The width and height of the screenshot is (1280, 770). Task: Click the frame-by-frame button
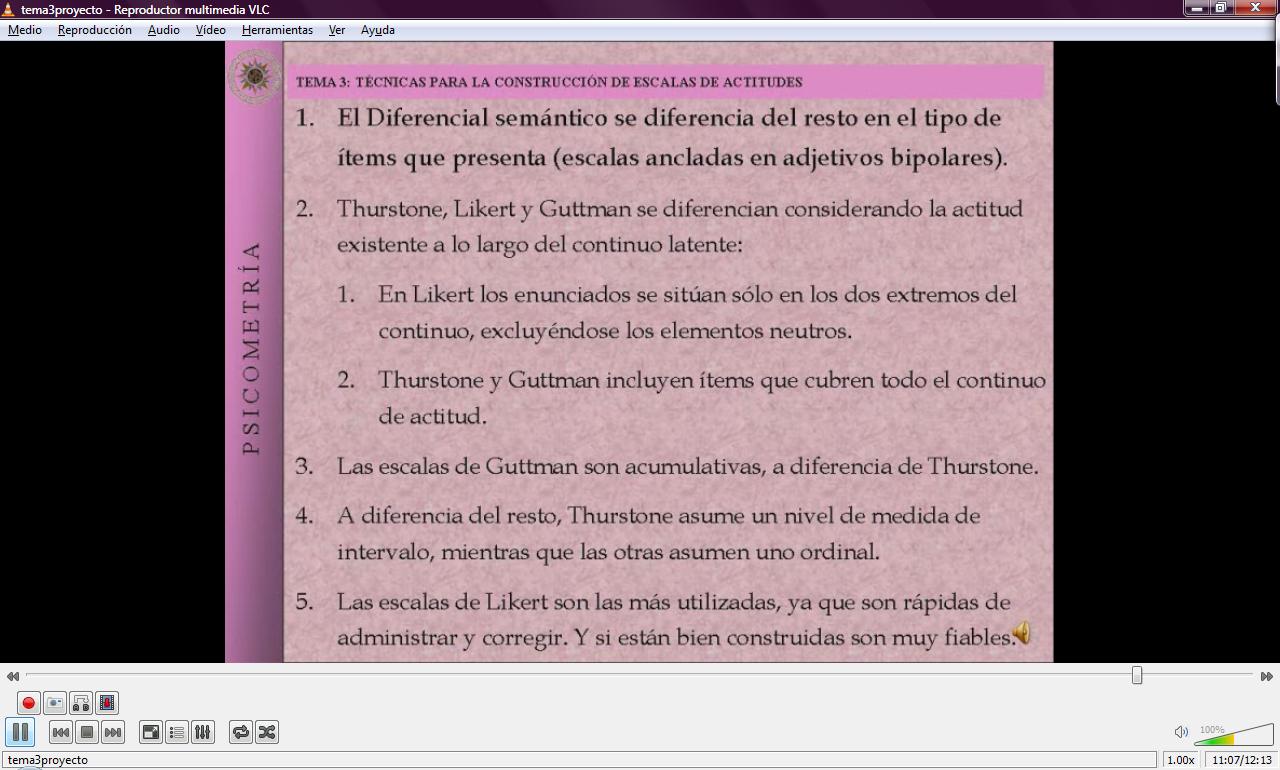pyautogui.click(x=107, y=703)
